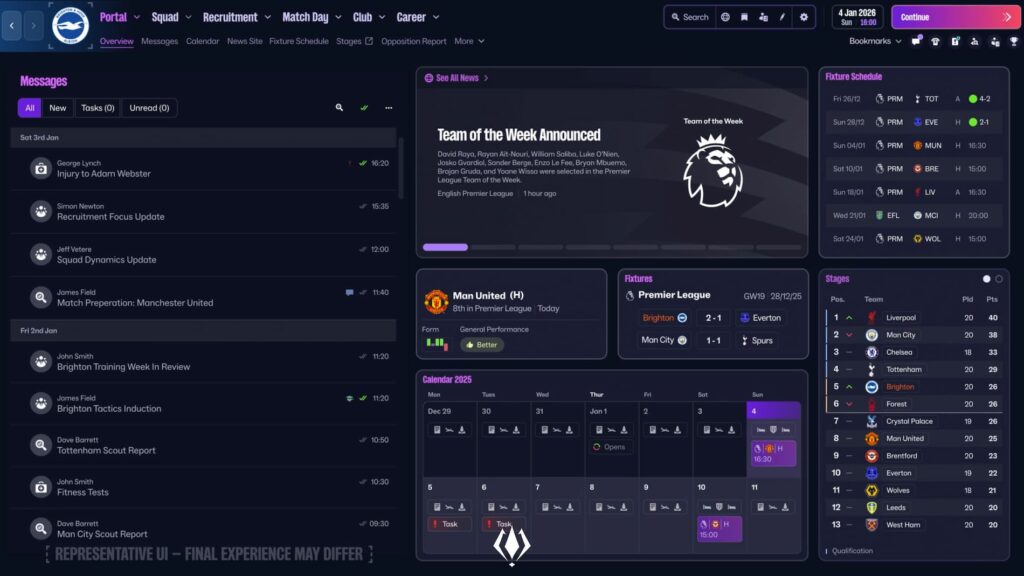Click the Brighton club badge
Viewport: 1024px width, 576px height.
pyautogui.click(x=70, y=25)
